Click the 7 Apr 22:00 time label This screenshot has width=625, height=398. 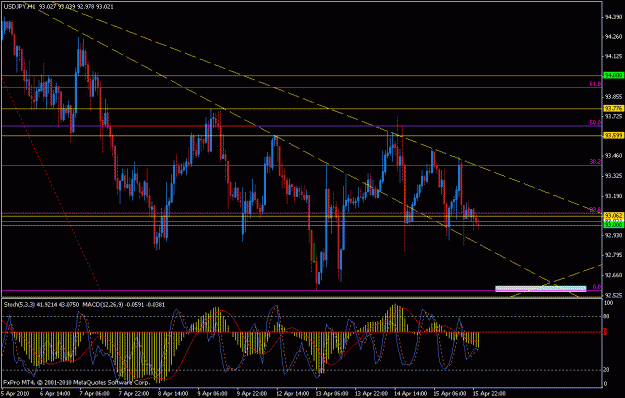pos(134,394)
